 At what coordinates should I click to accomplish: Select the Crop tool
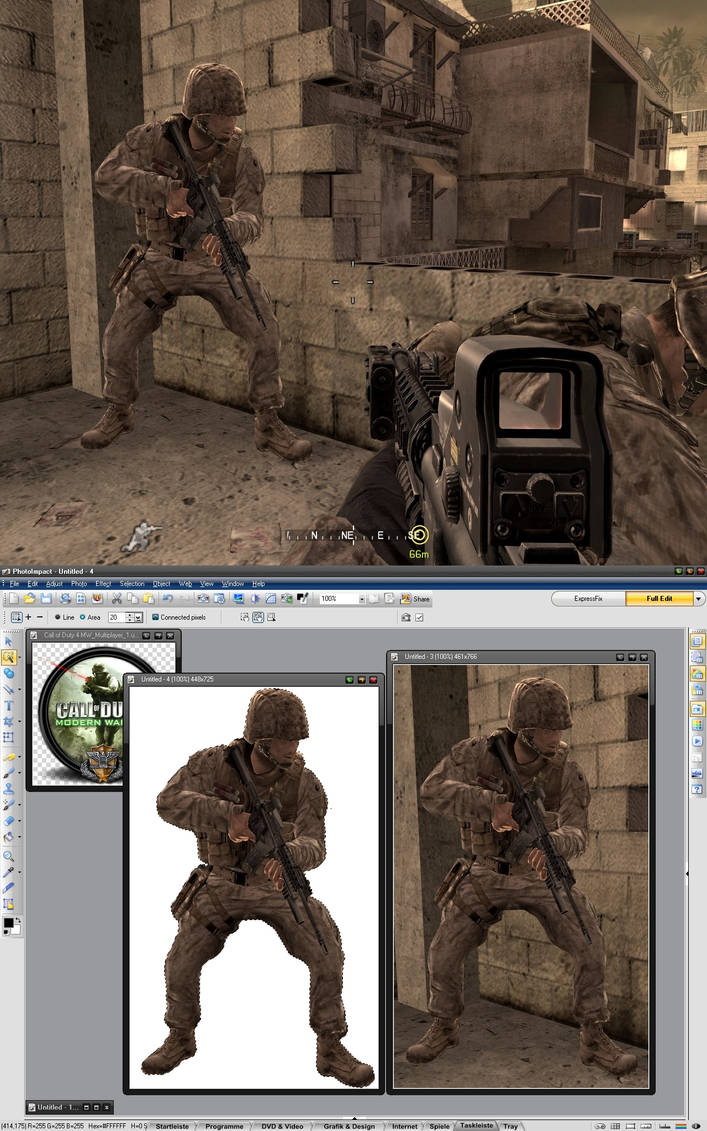click(9, 721)
